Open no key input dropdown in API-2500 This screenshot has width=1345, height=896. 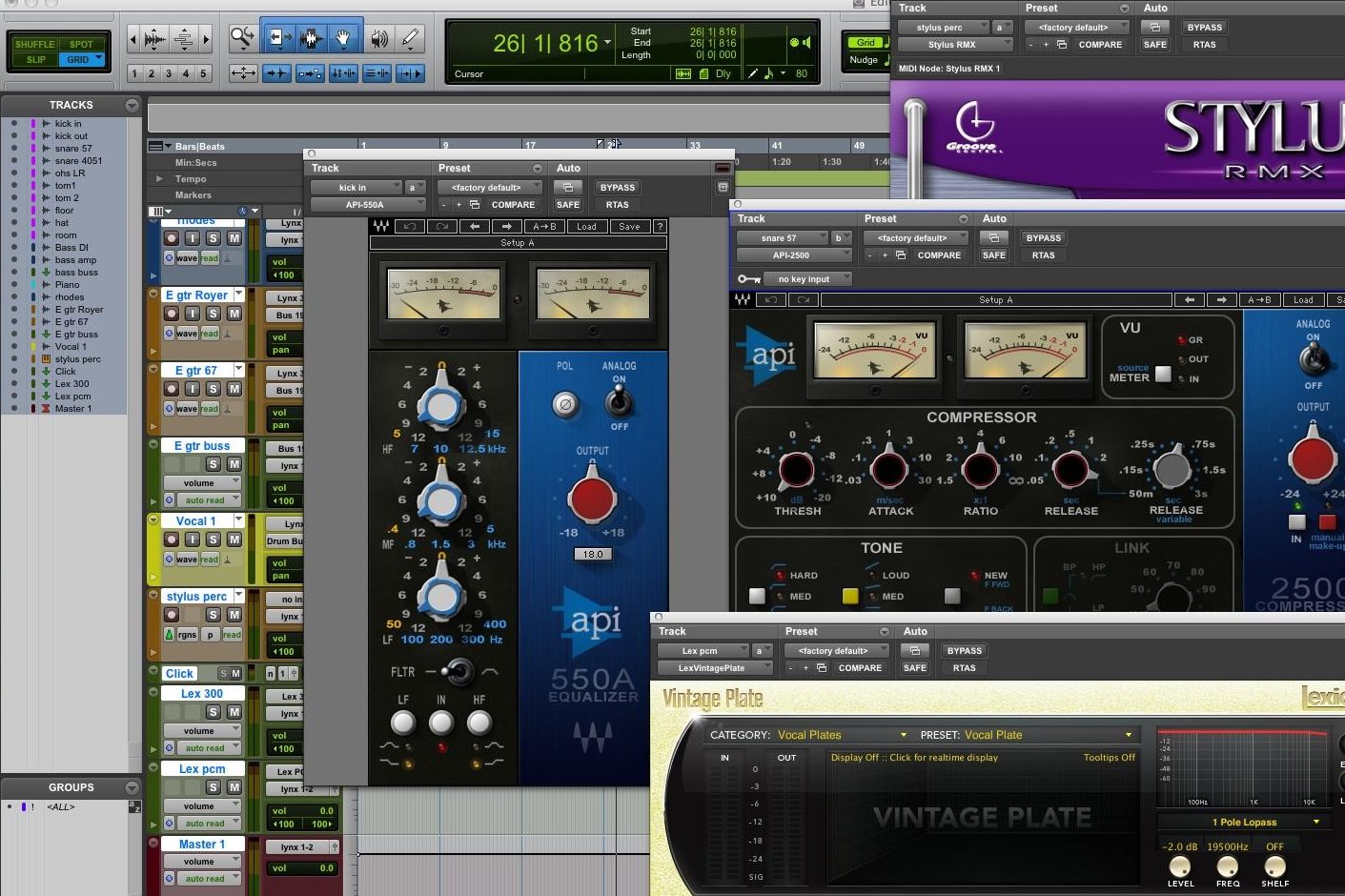[x=806, y=279]
